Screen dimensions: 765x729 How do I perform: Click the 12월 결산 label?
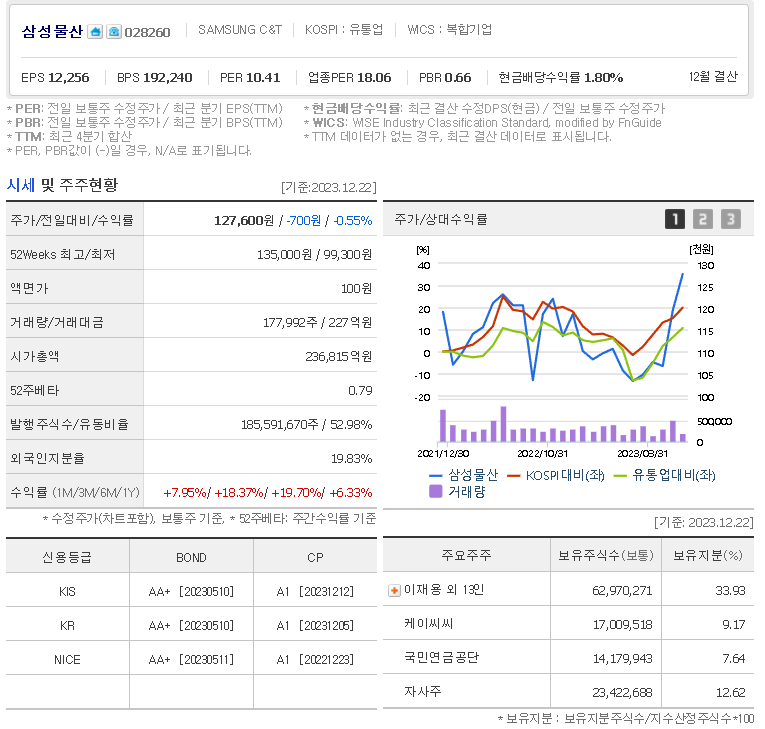[713, 77]
